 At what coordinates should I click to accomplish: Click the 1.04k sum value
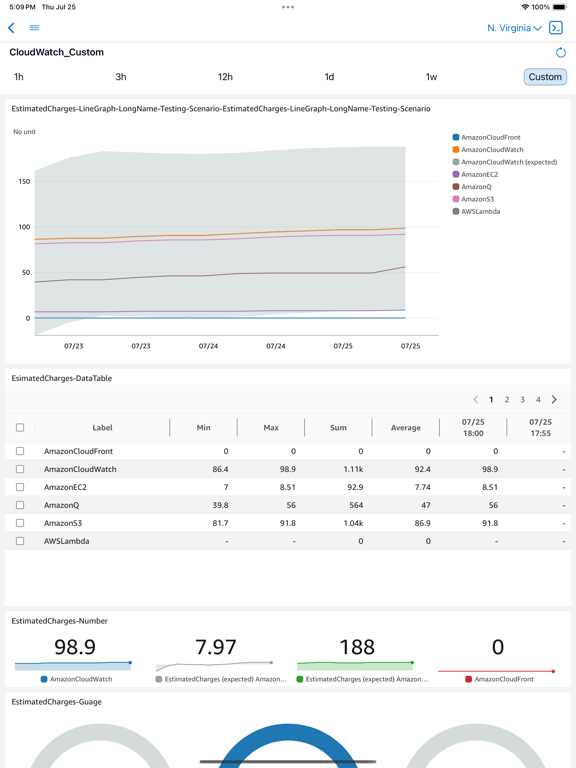[x=353, y=523]
